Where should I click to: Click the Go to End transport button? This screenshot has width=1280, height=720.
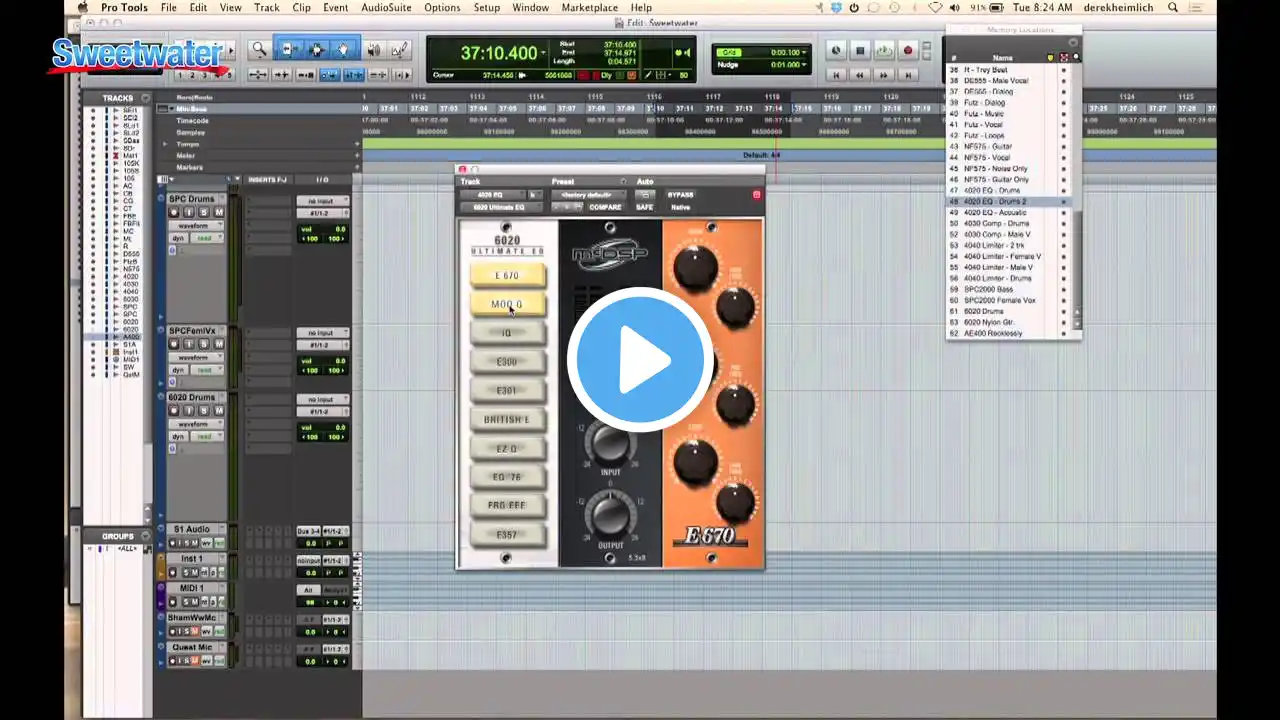point(908,74)
